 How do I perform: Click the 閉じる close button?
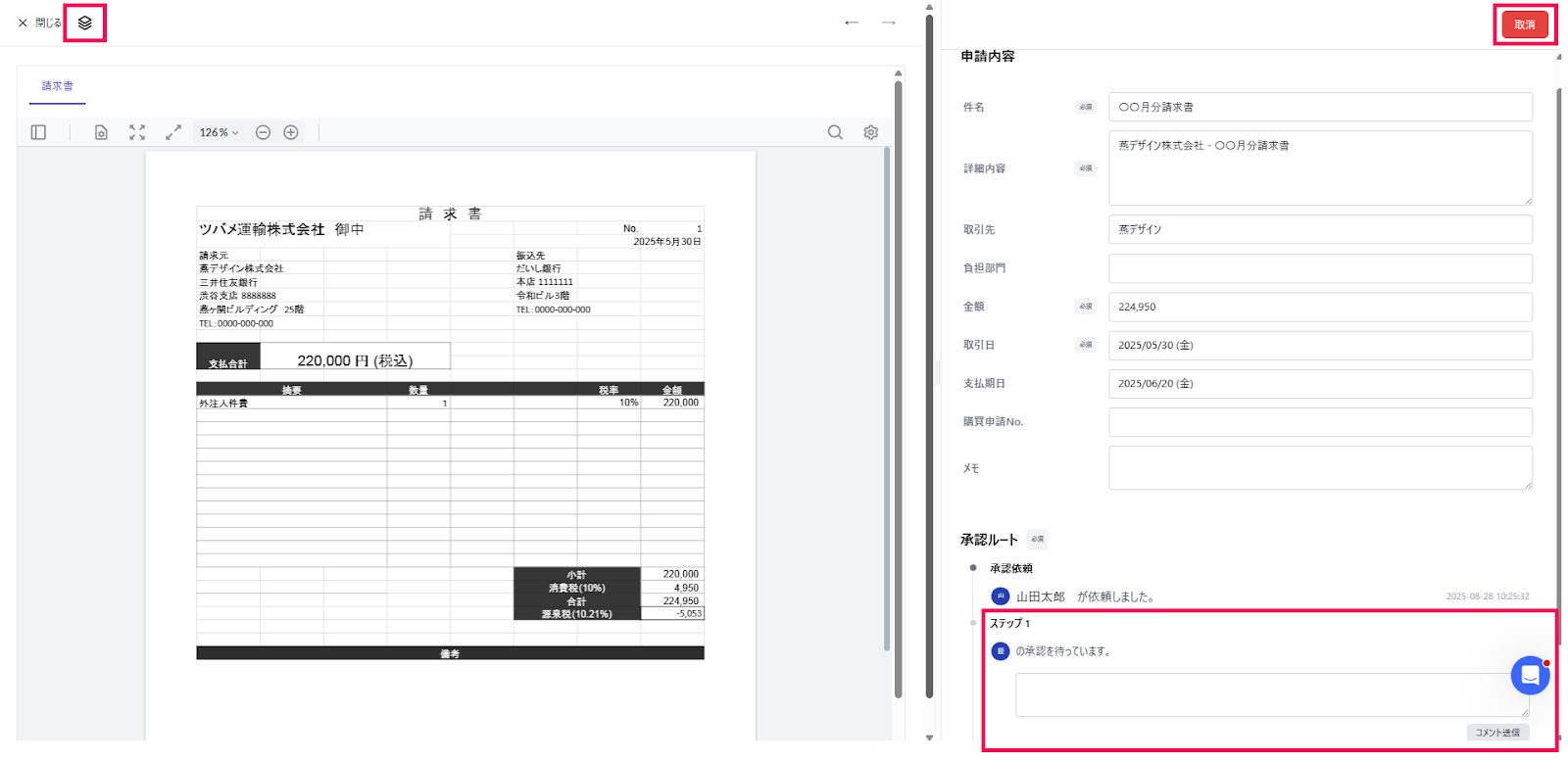(39, 23)
